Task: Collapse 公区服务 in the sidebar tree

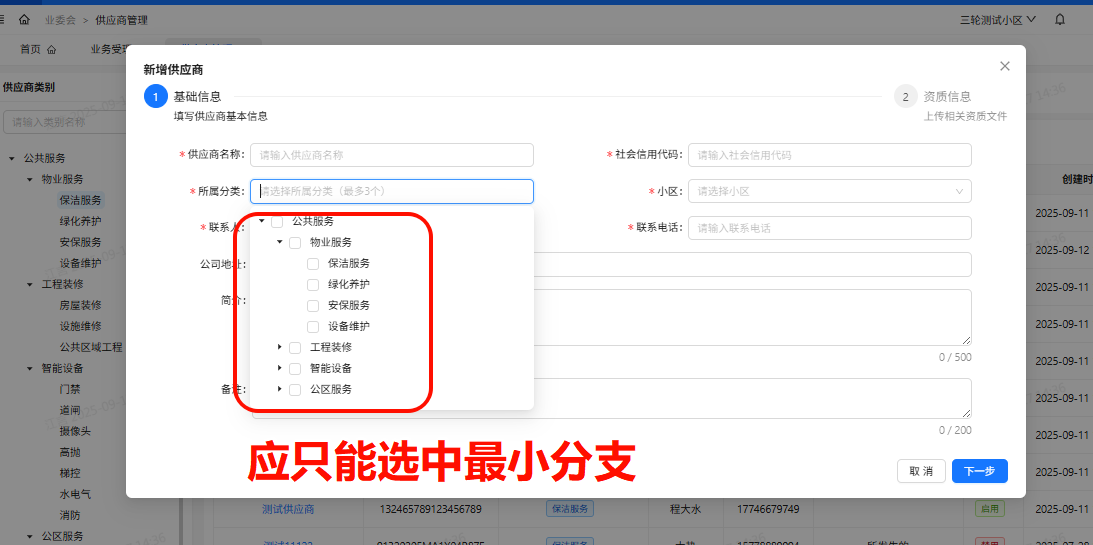Action: point(29,536)
